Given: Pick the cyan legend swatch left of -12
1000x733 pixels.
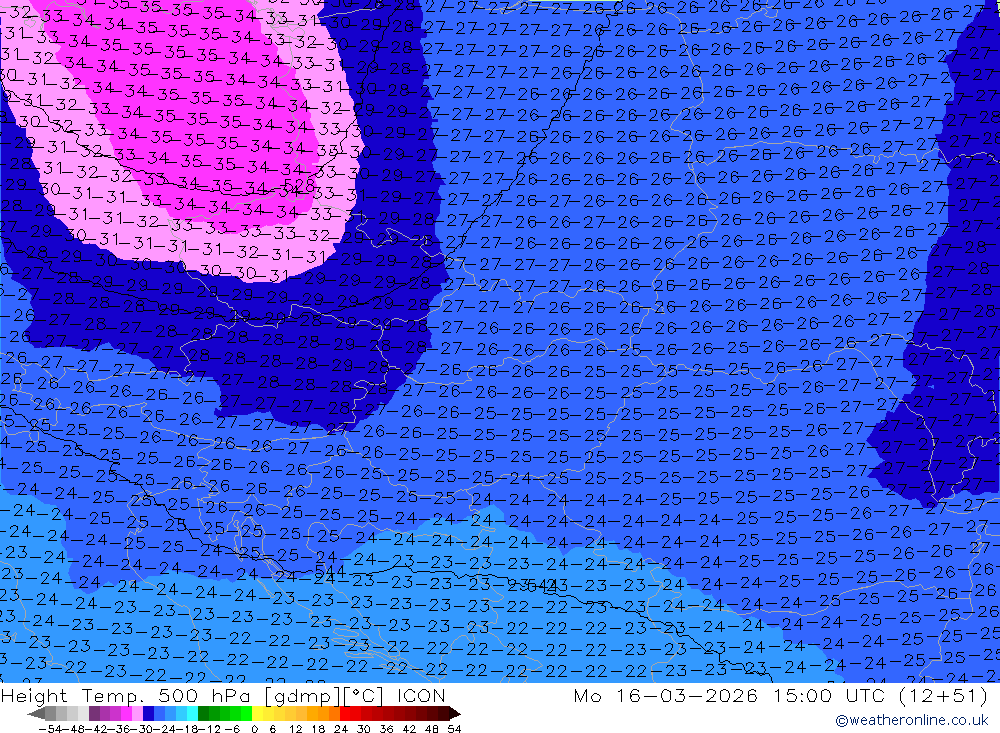Looking at the screenshot, I should tap(192, 714).
